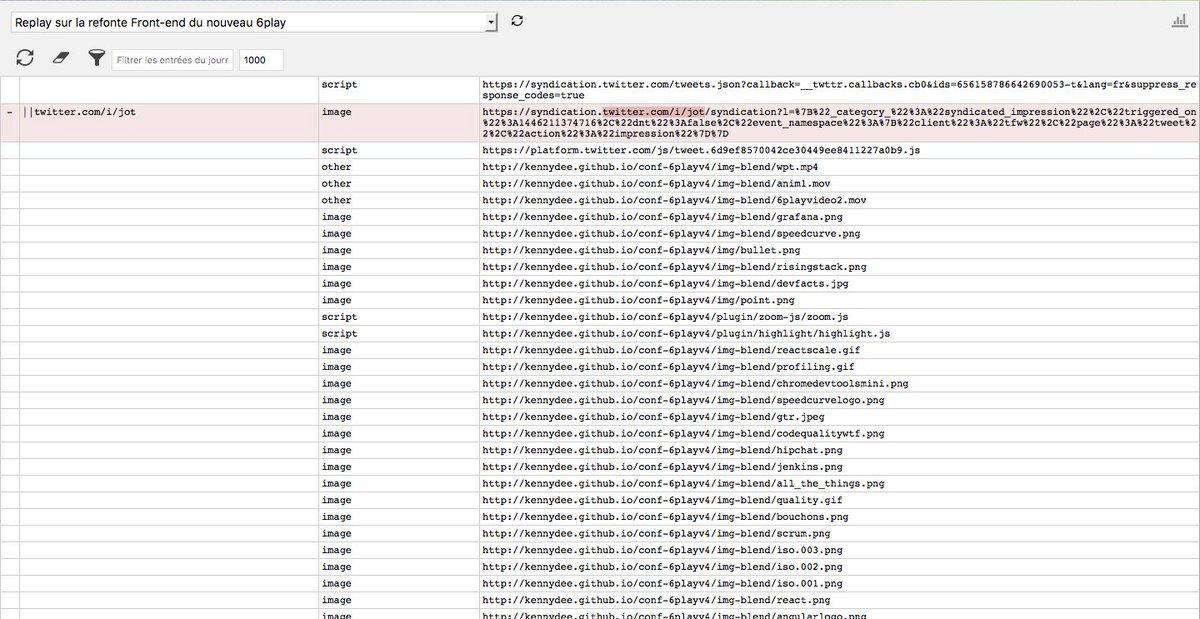Click the iso.002.png URL entry
The width and height of the screenshot is (1200, 619).
(x=839, y=567)
